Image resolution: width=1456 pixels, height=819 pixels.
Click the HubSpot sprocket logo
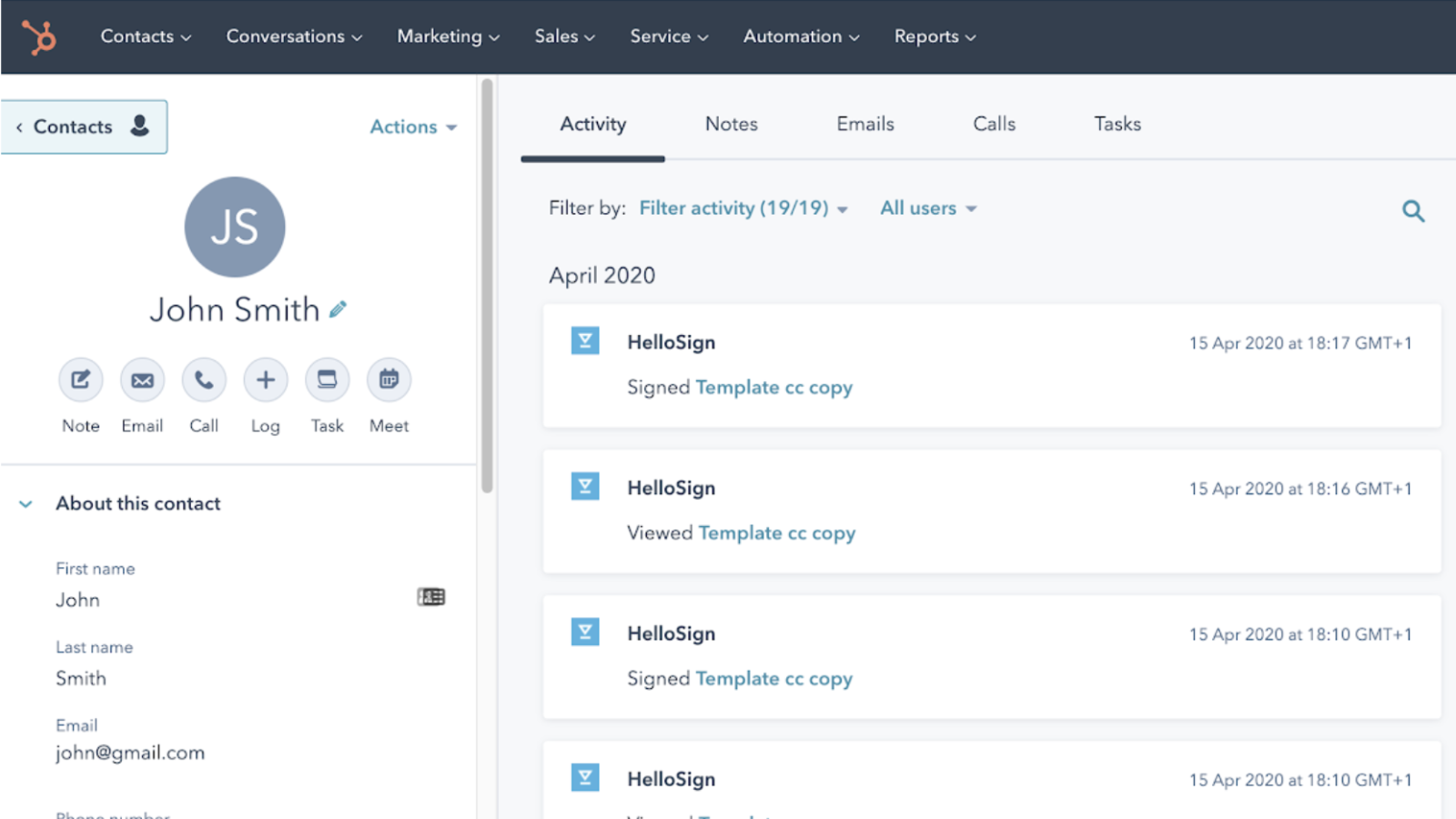pyautogui.click(x=38, y=36)
